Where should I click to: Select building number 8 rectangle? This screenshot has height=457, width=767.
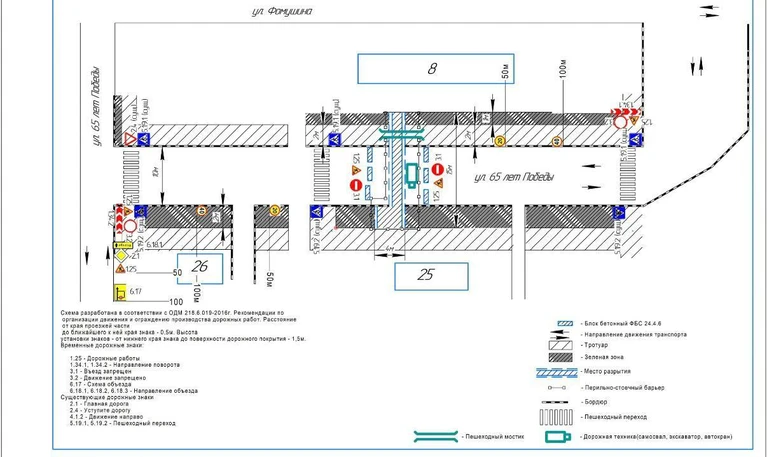coord(430,69)
